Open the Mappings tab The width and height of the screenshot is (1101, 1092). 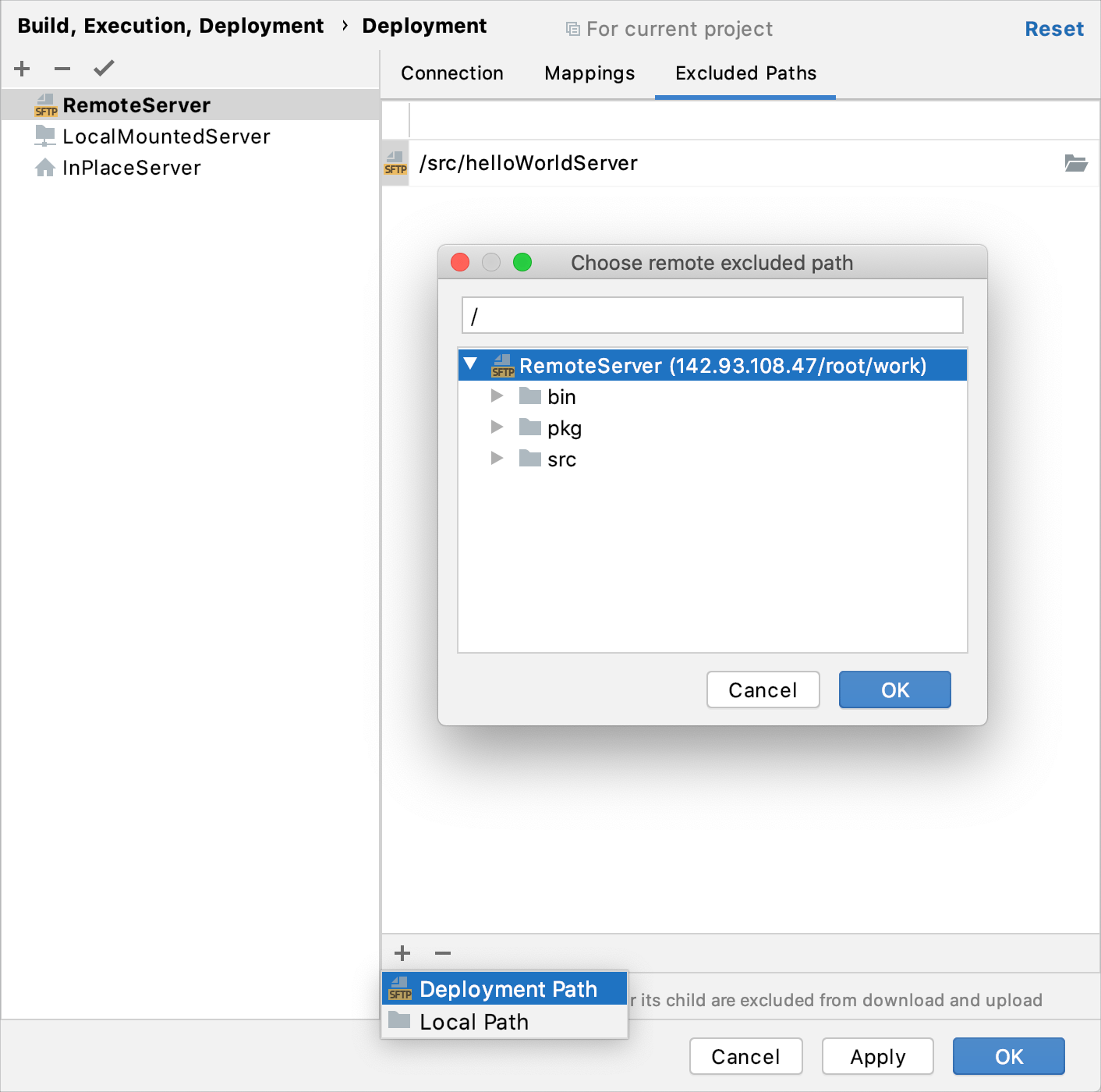pyautogui.click(x=589, y=73)
